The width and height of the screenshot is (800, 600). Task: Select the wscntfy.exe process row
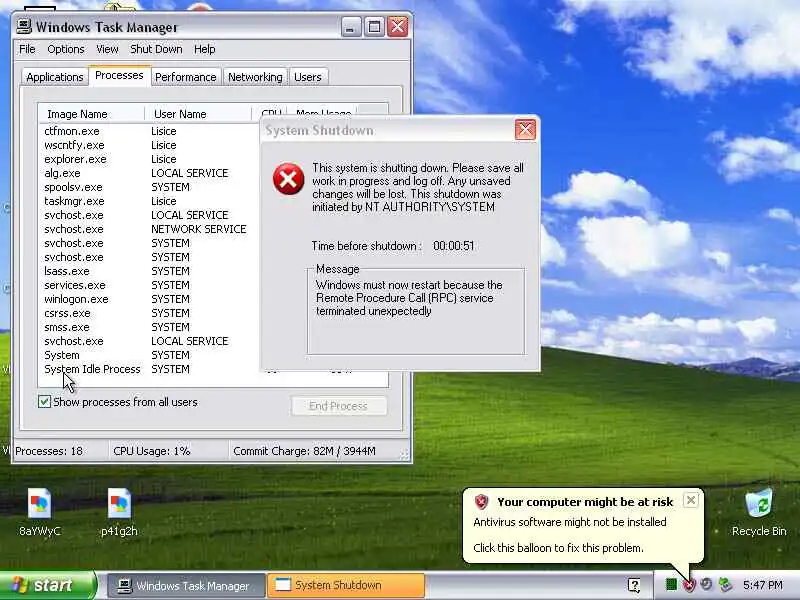pyautogui.click(x=150, y=145)
